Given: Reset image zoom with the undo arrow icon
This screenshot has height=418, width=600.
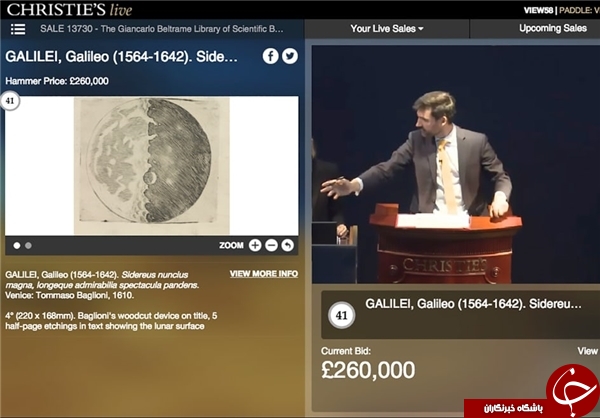Looking at the screenshot, I should pyautogui.click(x=287, y=245).
